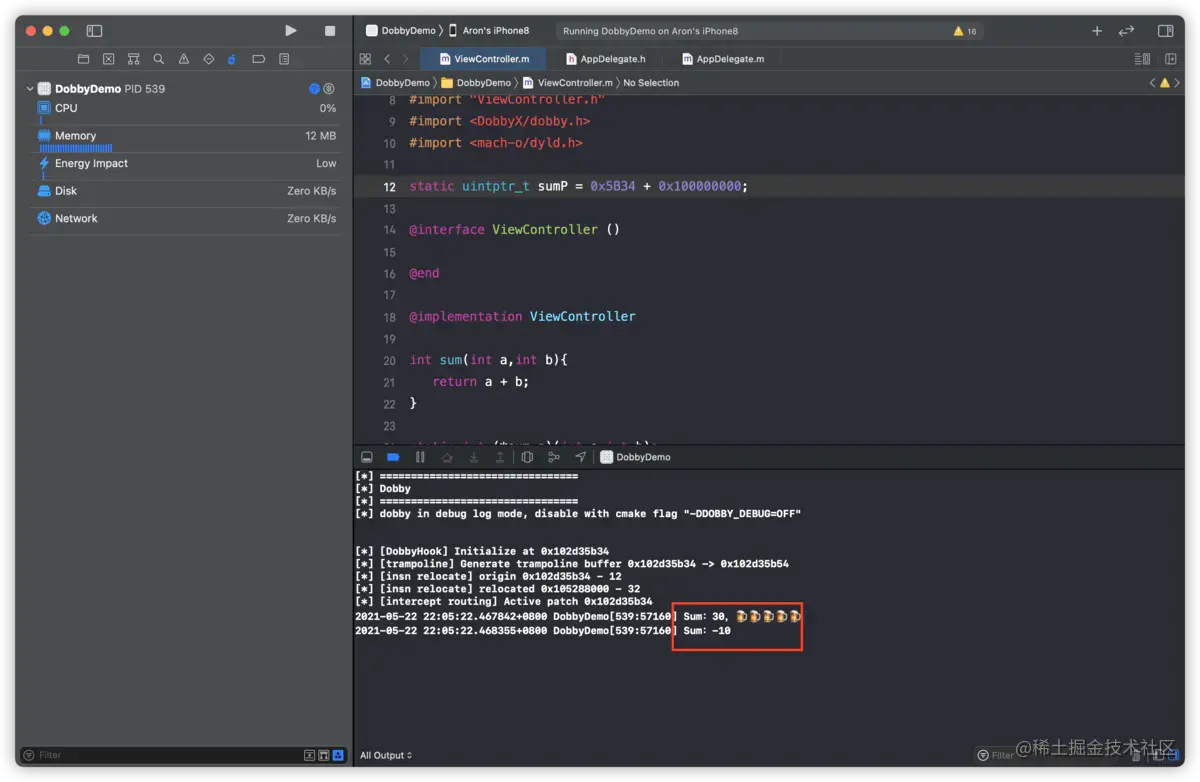Click the Step Over button

(447, 457)
